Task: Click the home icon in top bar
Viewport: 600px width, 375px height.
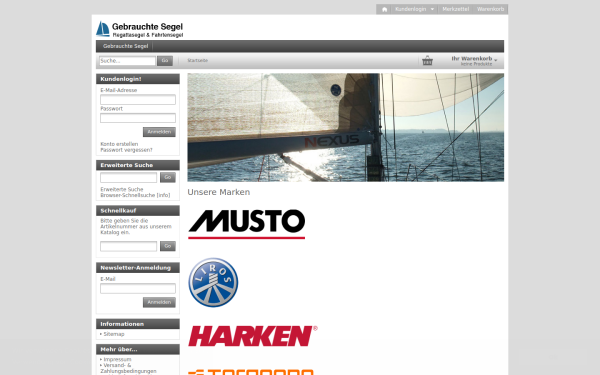Action: click(385, 9)
